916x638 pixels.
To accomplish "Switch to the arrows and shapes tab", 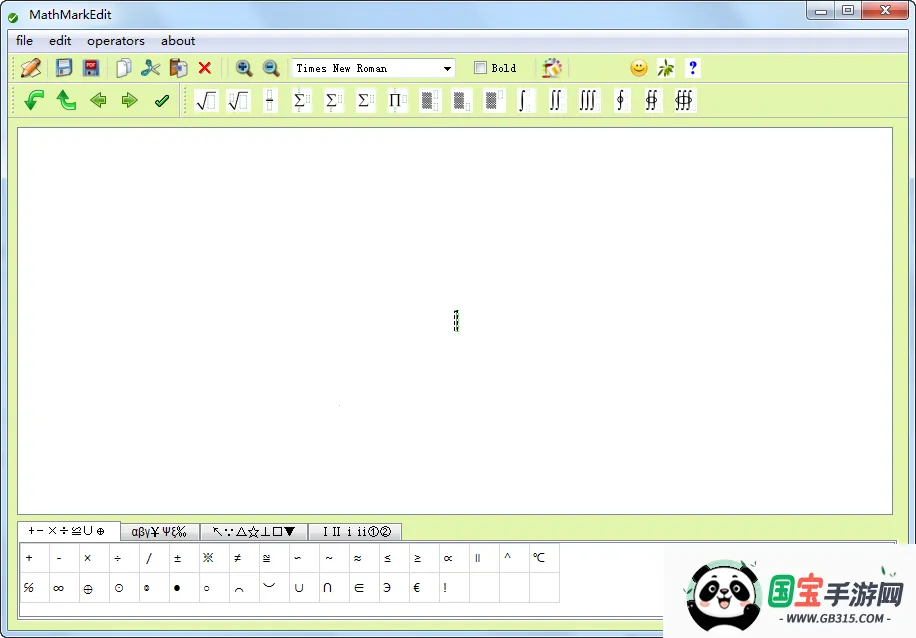I will pyautogui.click(x=253, y=531).
